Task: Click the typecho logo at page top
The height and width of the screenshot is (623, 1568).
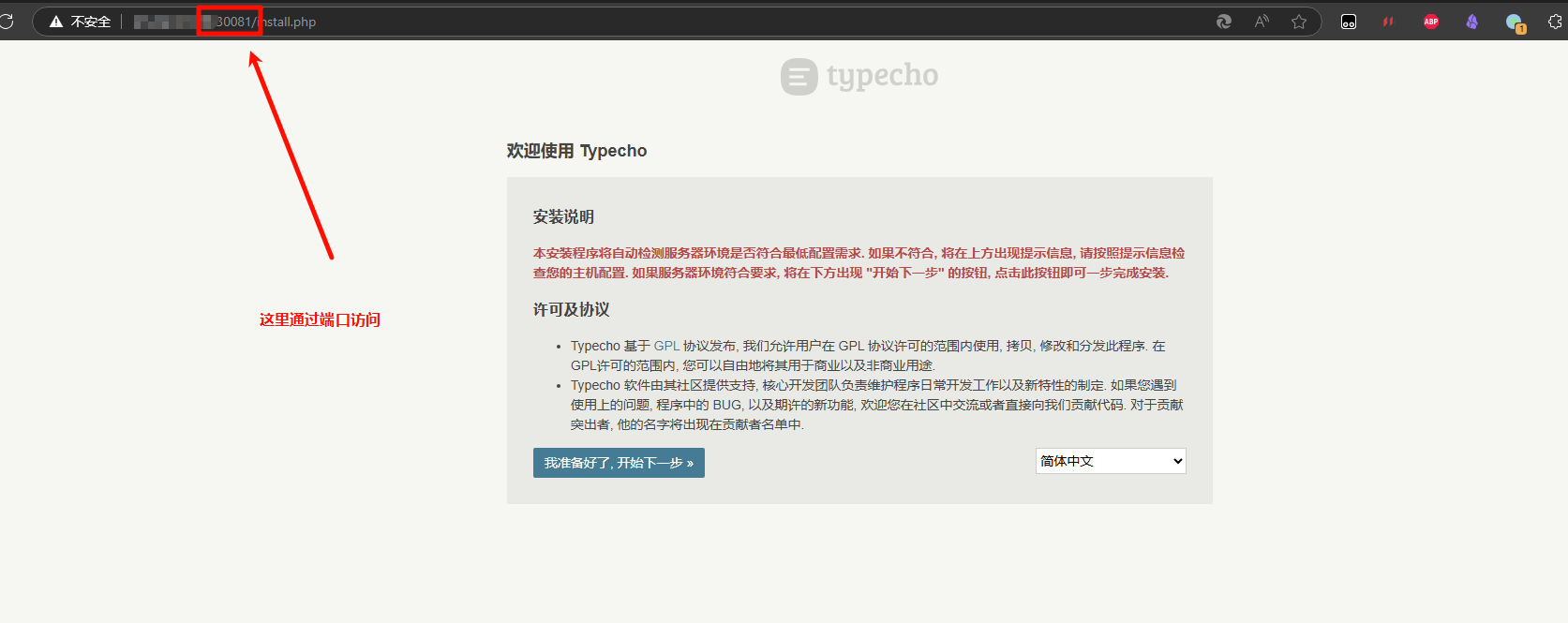Action: [859, 76]
